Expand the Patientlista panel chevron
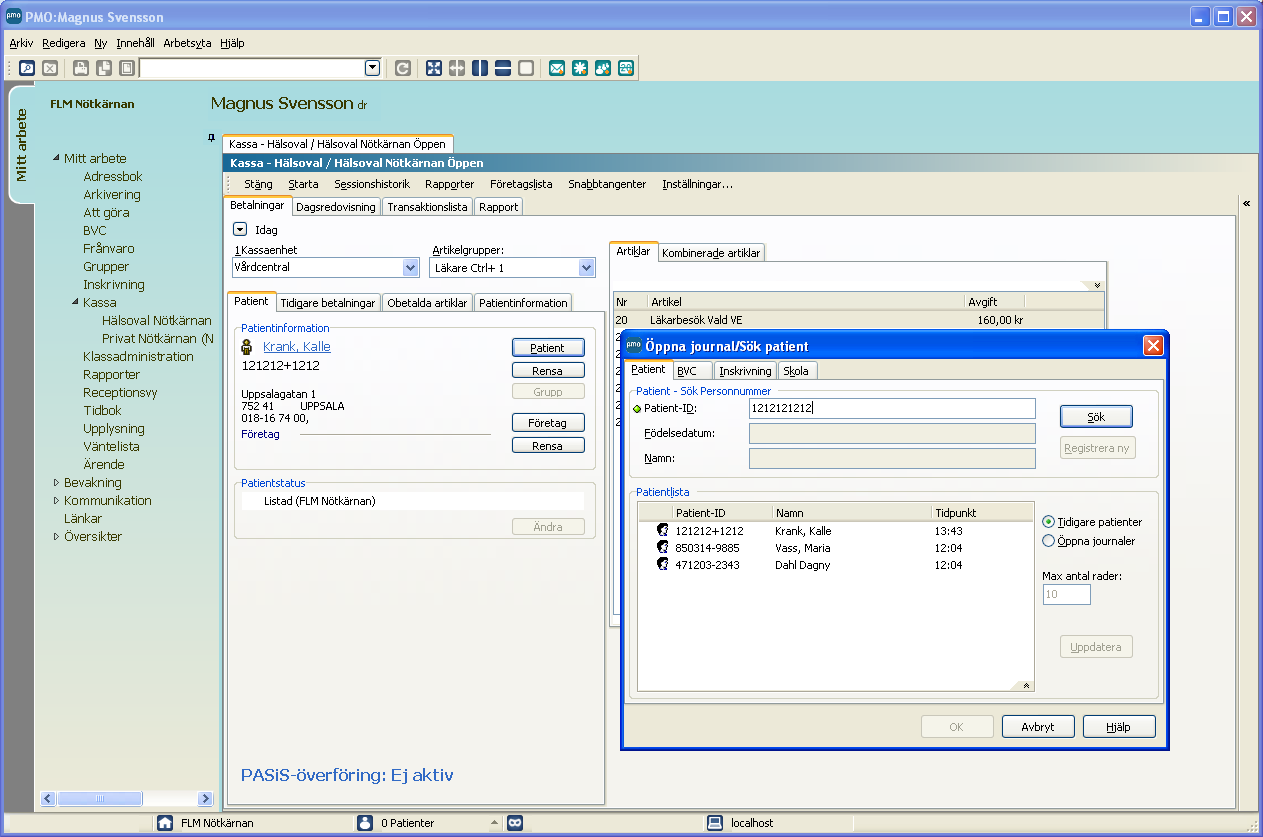Viewport: 1263px width, 837px height. [x=1024, y=685]
